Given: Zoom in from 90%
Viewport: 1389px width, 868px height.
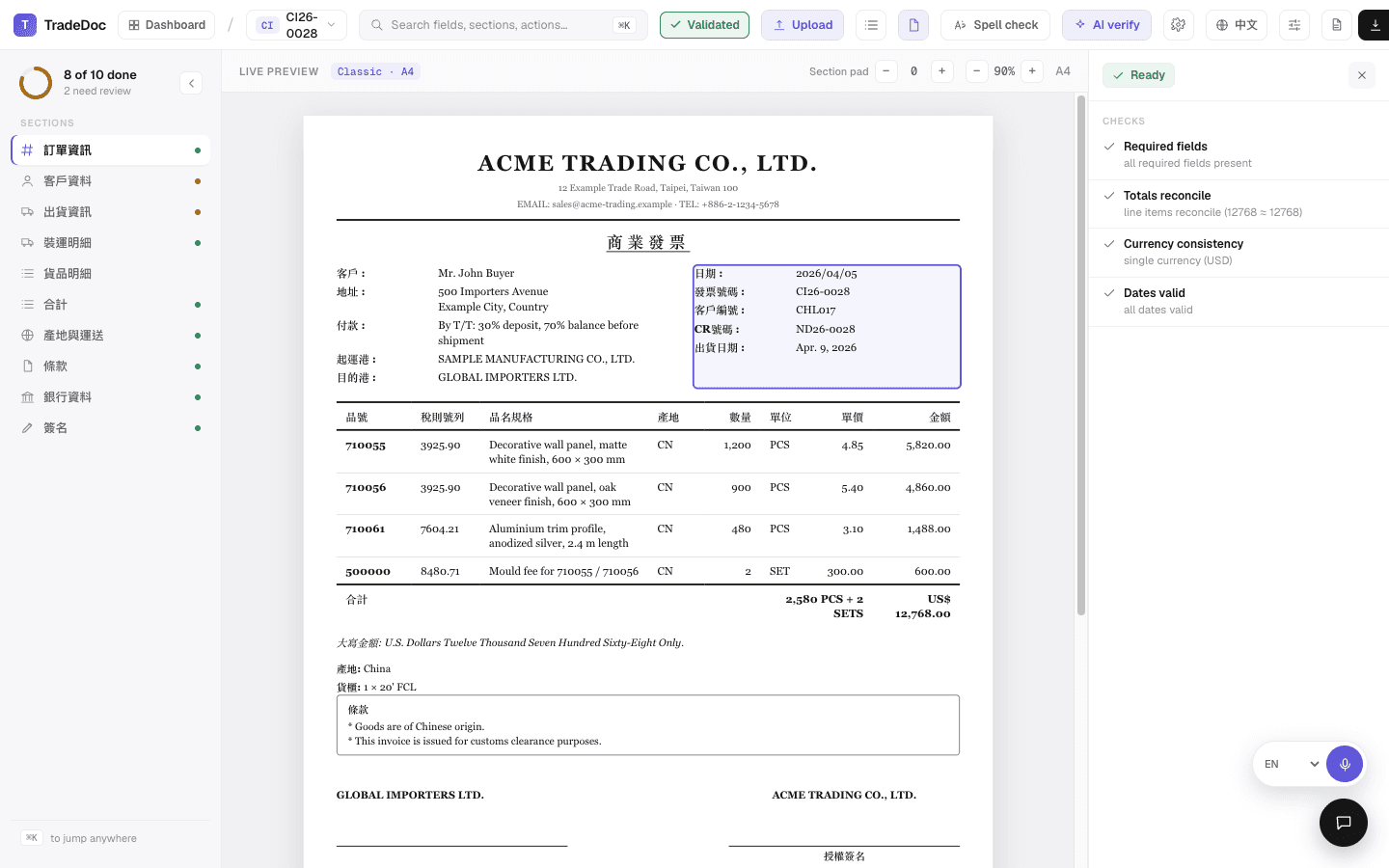Looking at the screenshot, I should pyautogui.click(x=1032, y=71).
